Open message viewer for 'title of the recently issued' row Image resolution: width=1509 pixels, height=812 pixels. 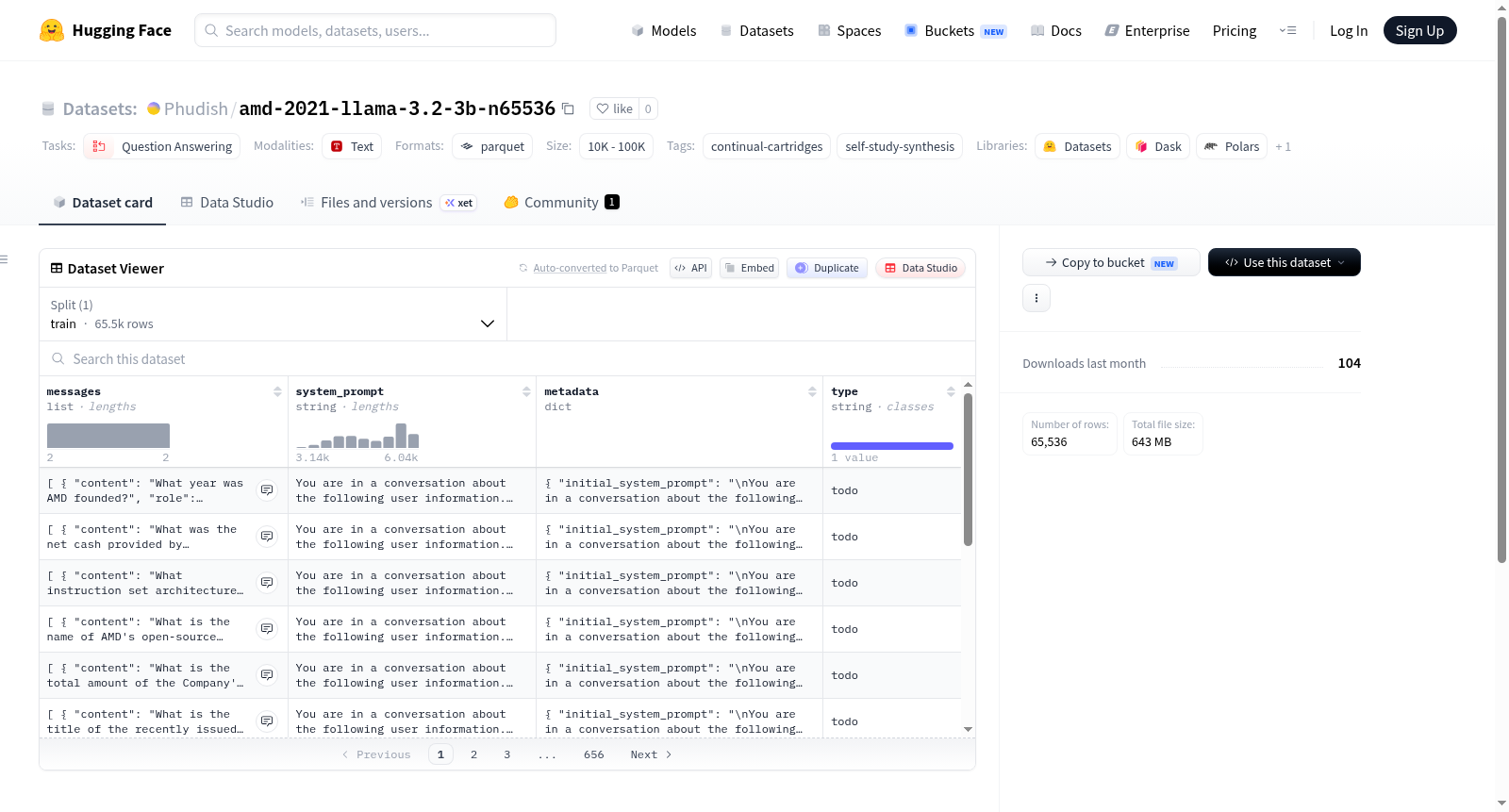(267, 721)
